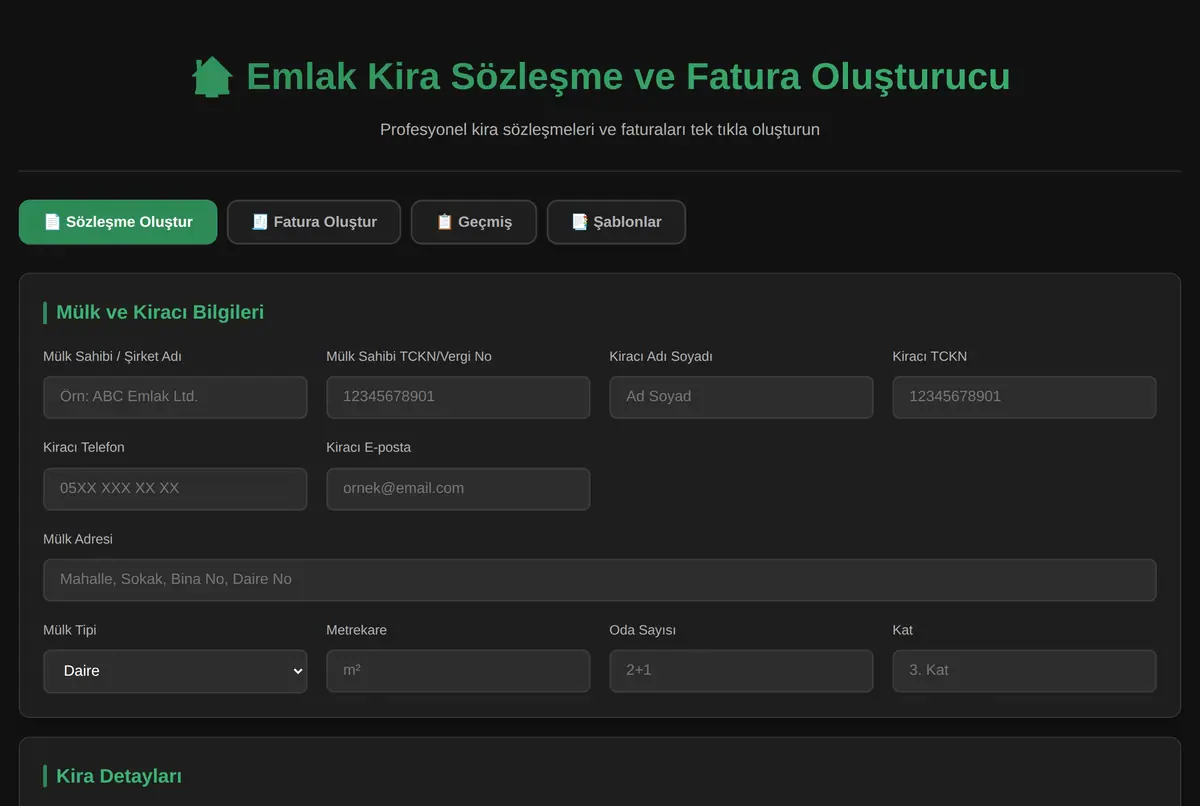Click the Kat input field

coord(1024,671)
